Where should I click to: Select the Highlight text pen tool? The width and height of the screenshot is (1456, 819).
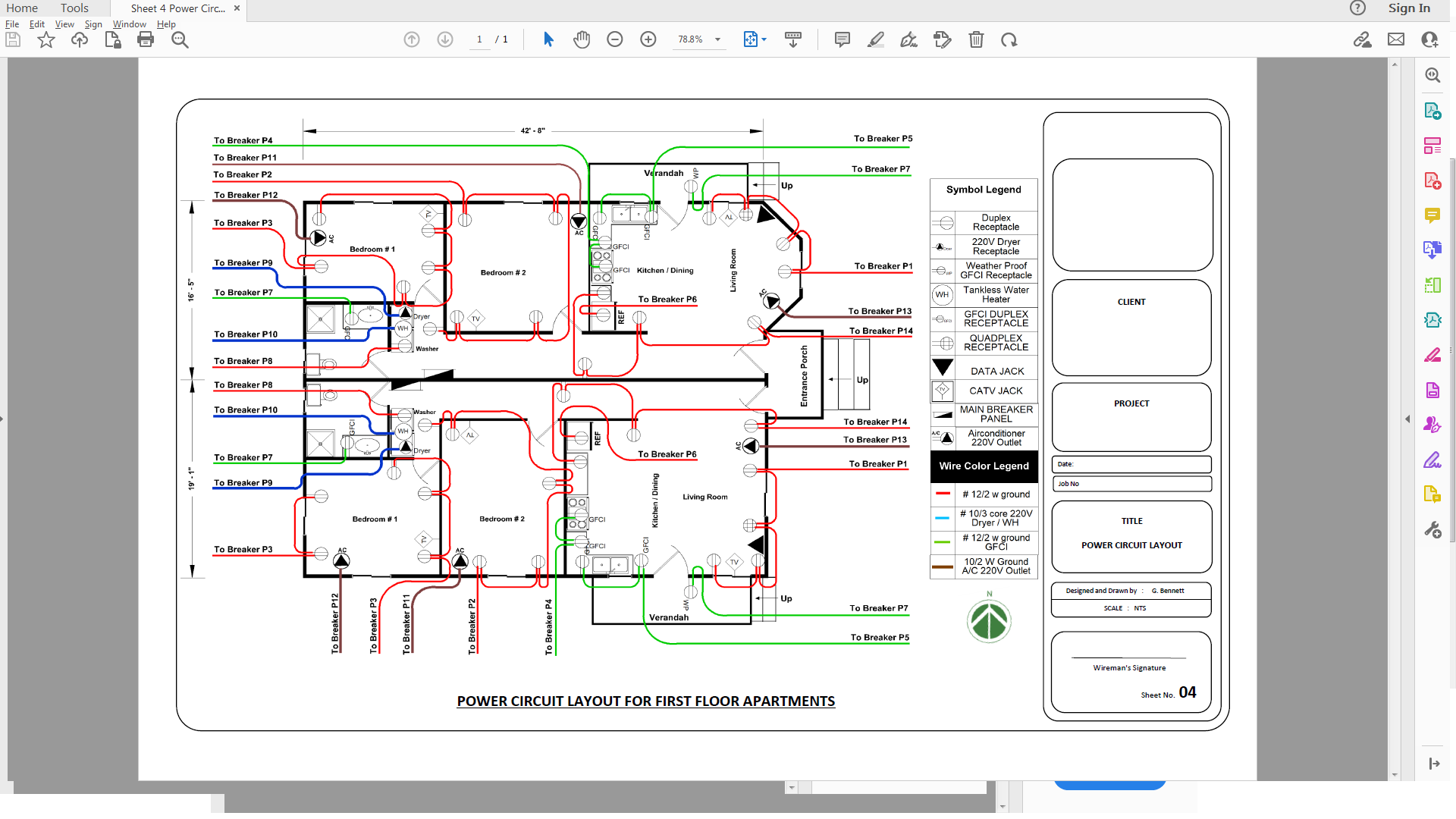[876, 39]
